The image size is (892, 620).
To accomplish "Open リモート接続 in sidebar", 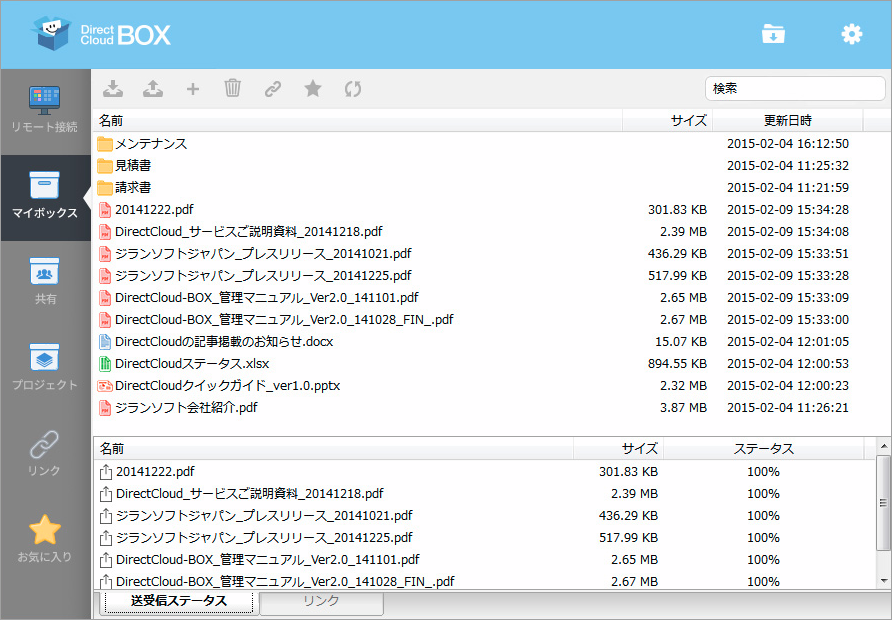I will coord(45,110).
